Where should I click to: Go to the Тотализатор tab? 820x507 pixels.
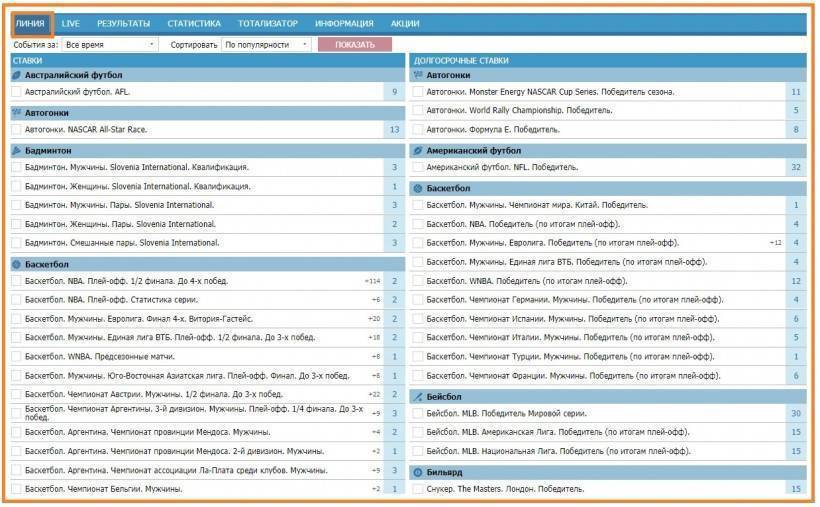268,23
